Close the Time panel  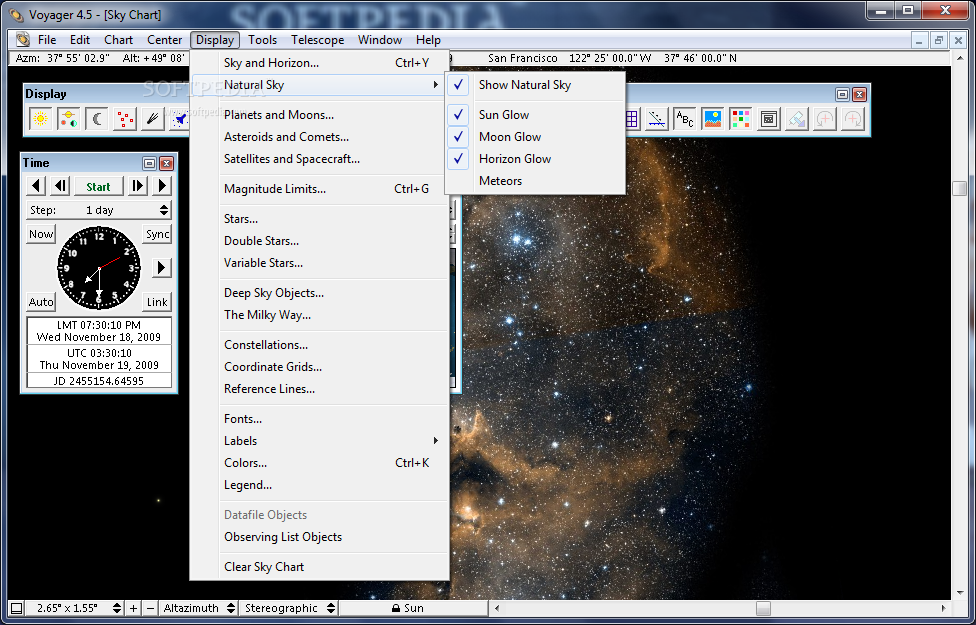point(166,164)
